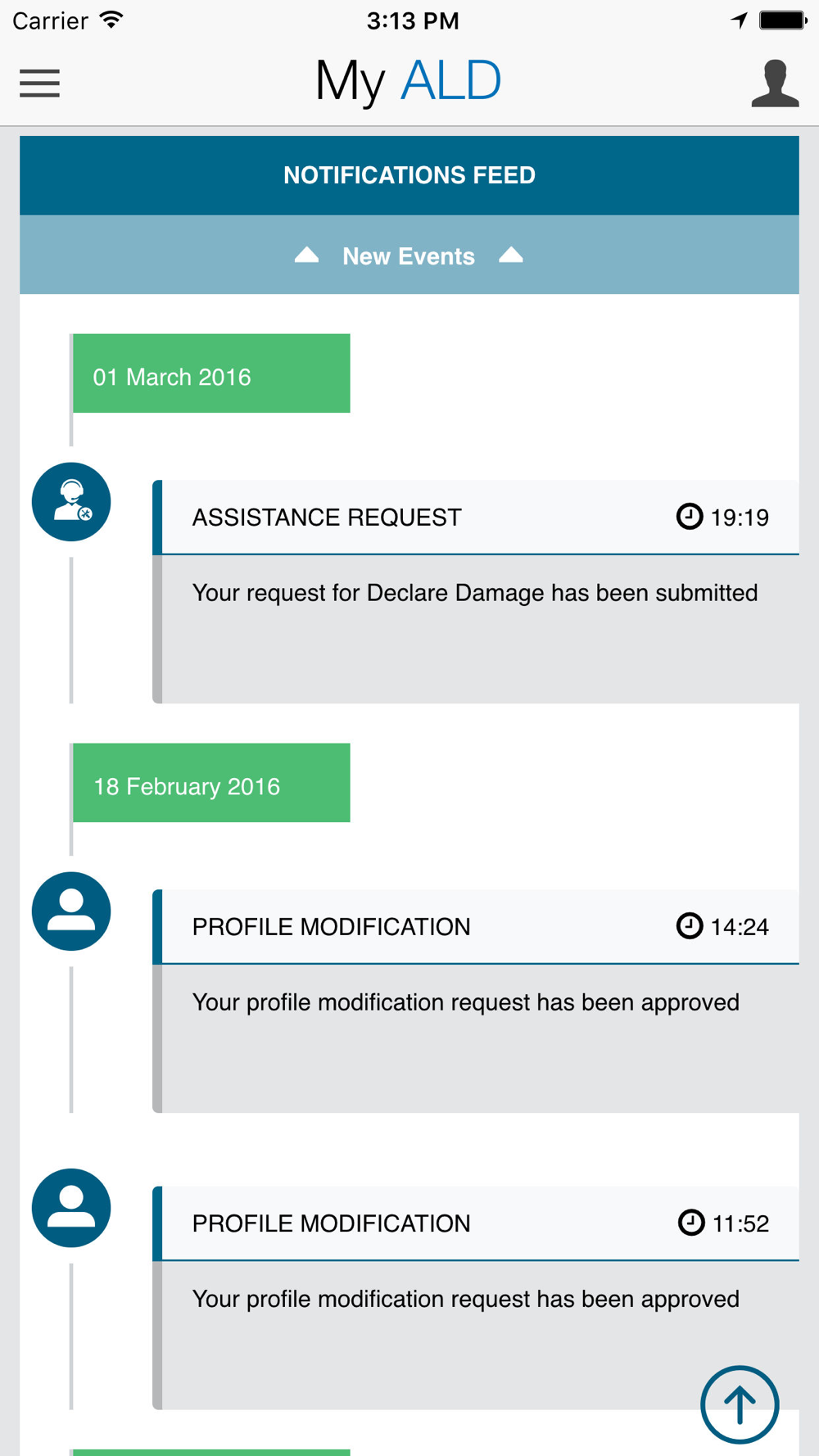This screenshot has width=819, height=1456.
Task: Open the hamburger menu
Action: click(x=39, y=84)
